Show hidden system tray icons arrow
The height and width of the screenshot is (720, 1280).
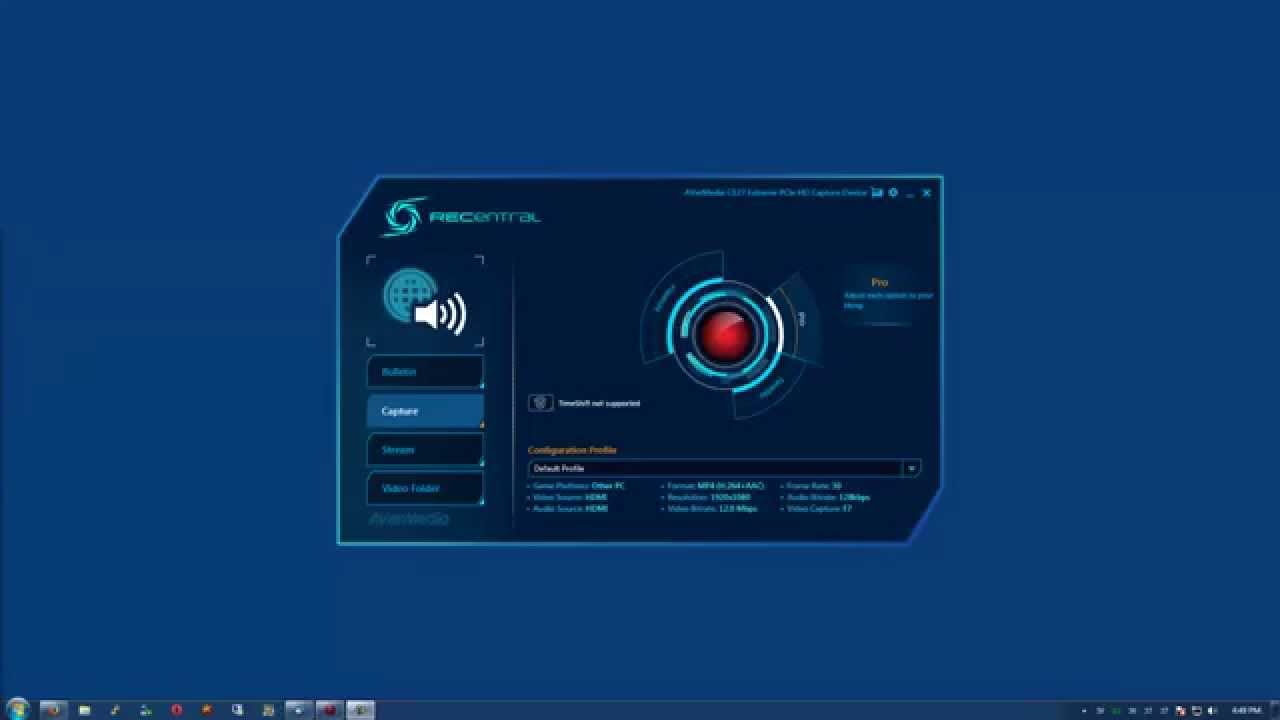[1084, 711]
